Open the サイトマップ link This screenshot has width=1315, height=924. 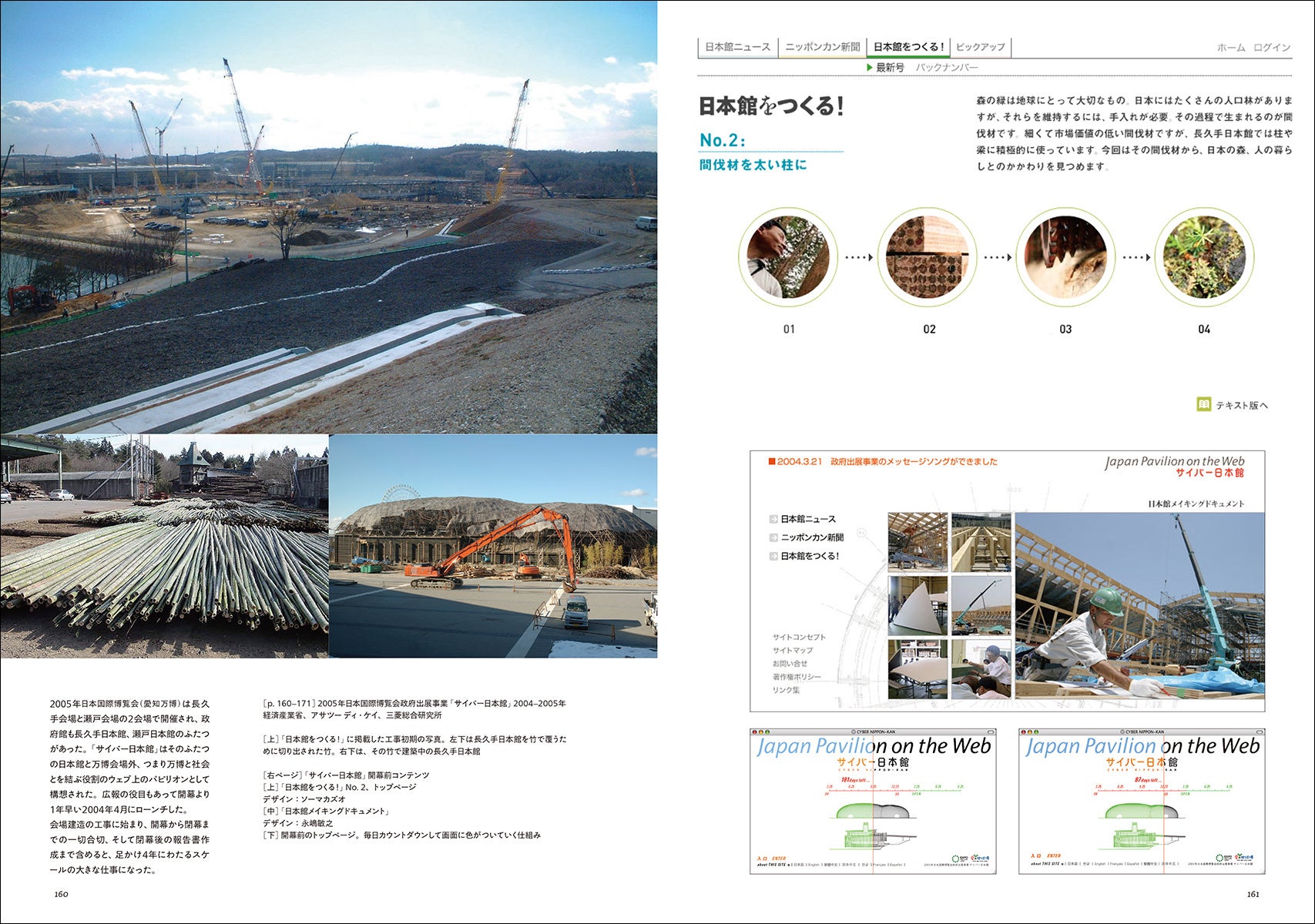click(x=793, y=650)
